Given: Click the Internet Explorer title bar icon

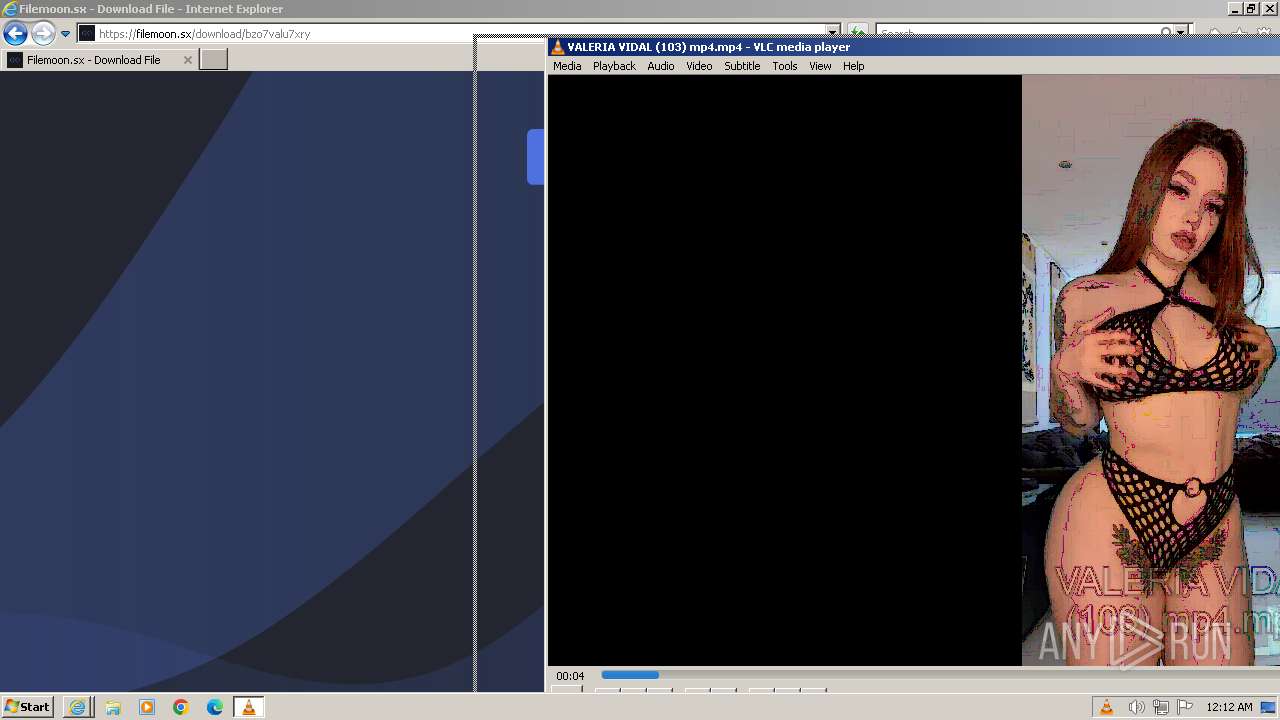Looking at the screenshot, I should 10,9.
